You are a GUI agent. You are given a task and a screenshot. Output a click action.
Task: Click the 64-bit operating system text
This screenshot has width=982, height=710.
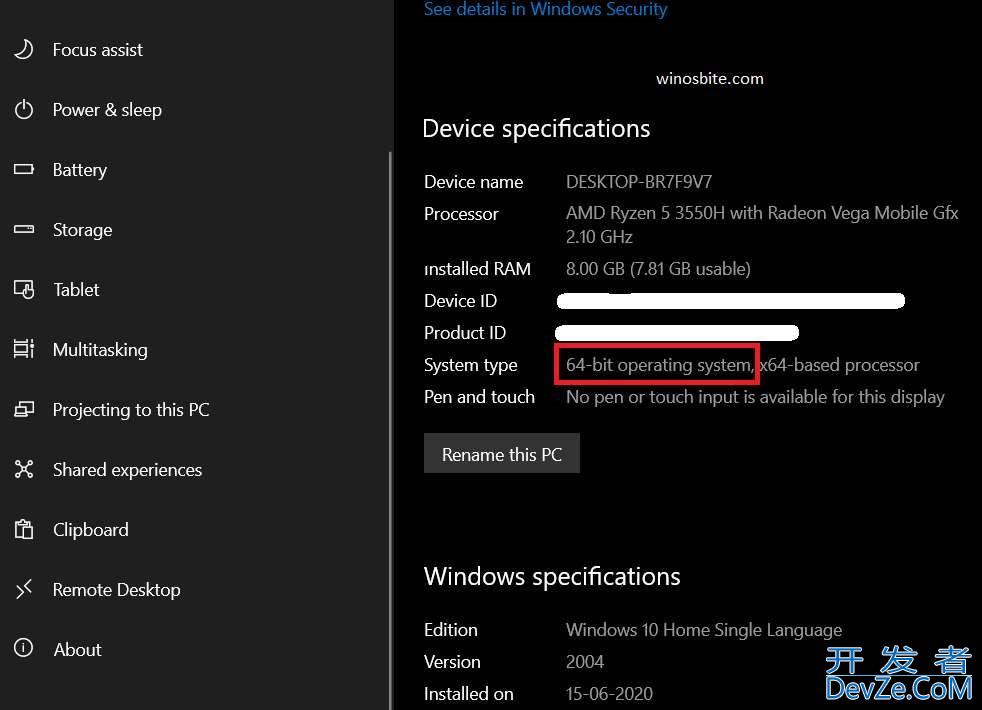659,364
